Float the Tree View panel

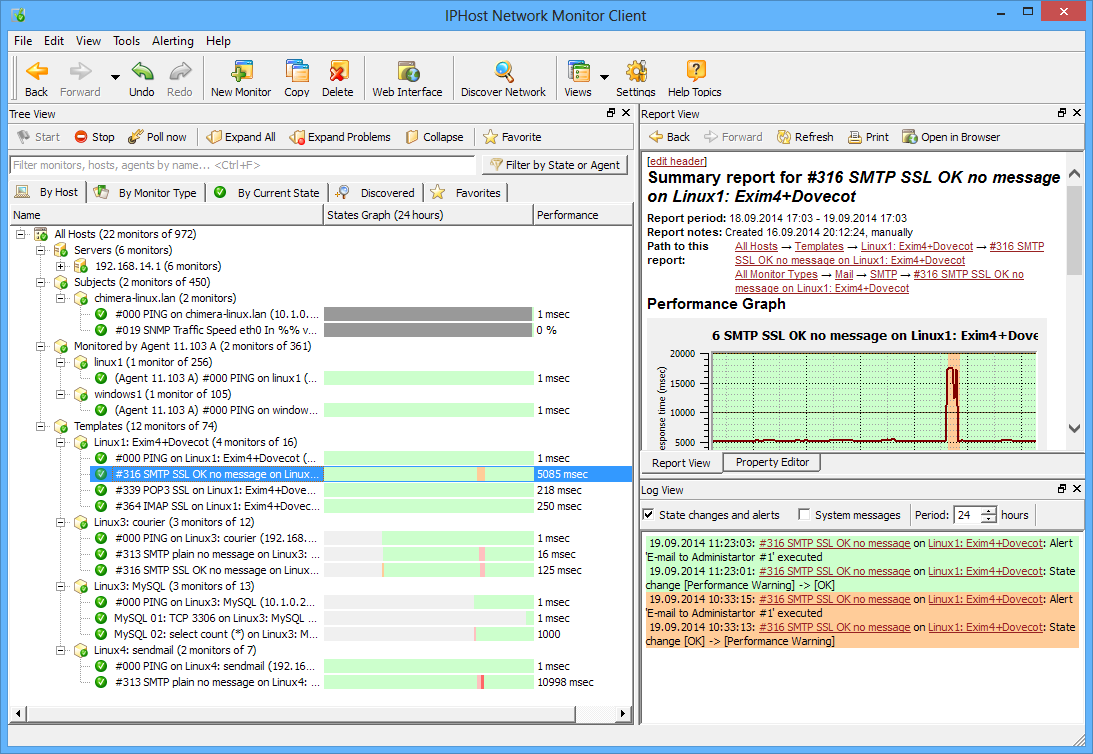[x=611, y=113]
